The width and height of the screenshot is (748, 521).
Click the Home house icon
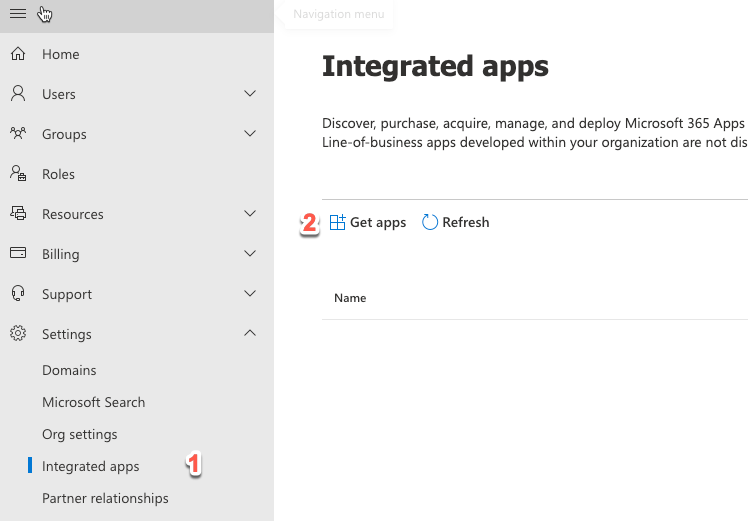click(x=18, y=53)
